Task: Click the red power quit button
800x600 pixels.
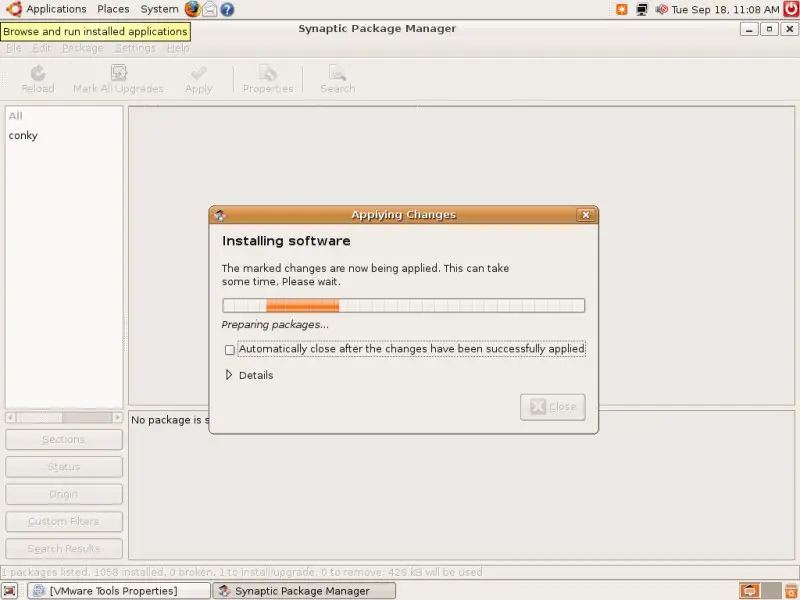Action: (791, 9)
